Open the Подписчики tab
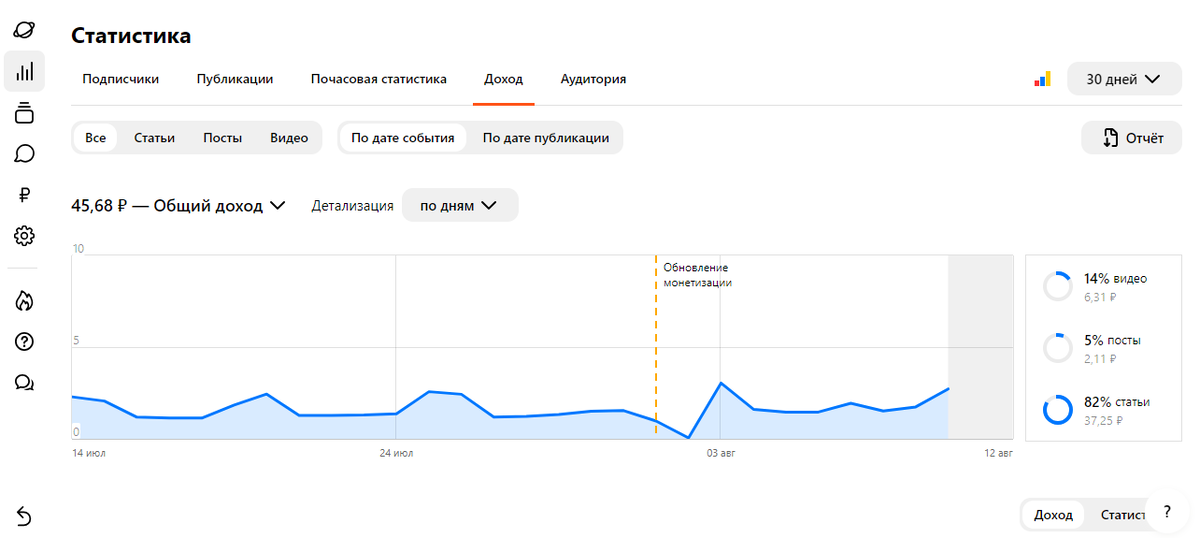 pyautogui.click(x=121, y=79)
